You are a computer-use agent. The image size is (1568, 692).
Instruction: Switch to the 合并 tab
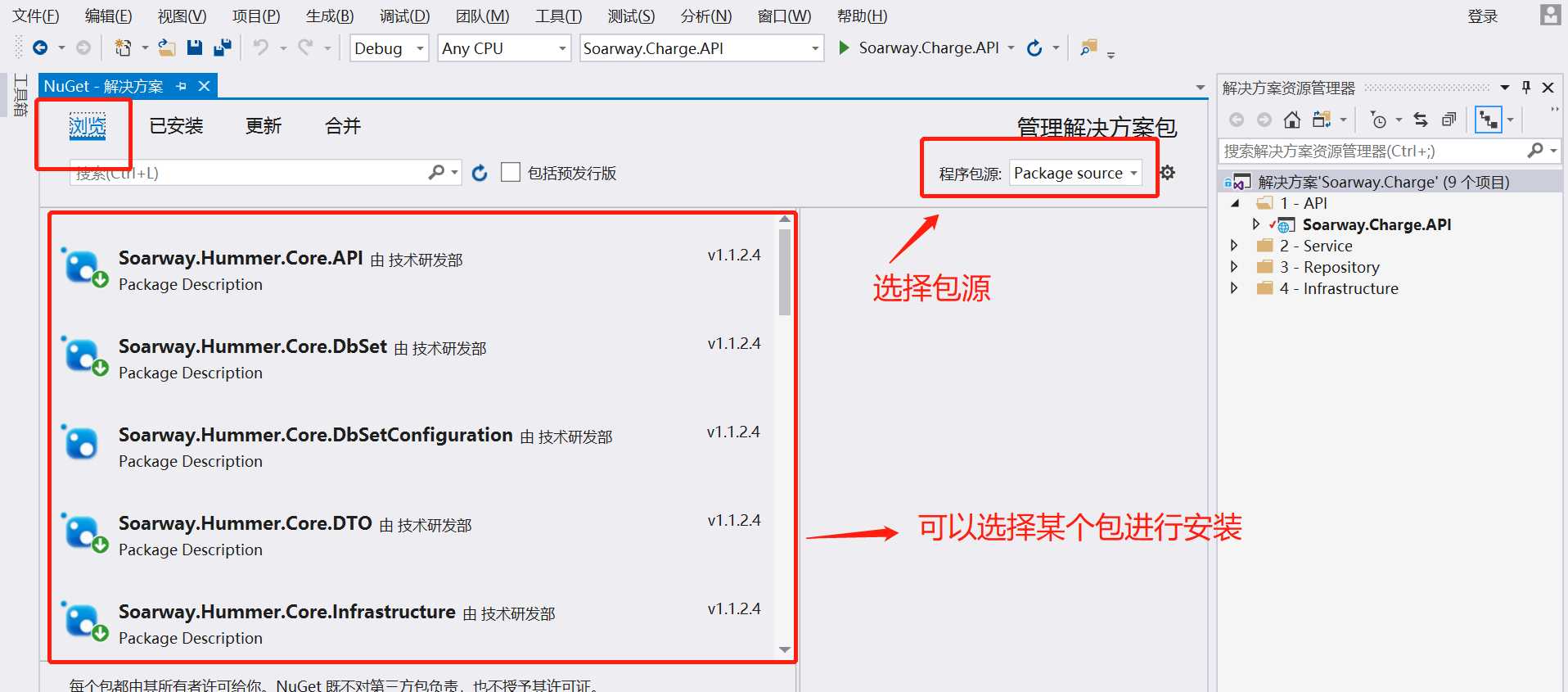point(343,125)
